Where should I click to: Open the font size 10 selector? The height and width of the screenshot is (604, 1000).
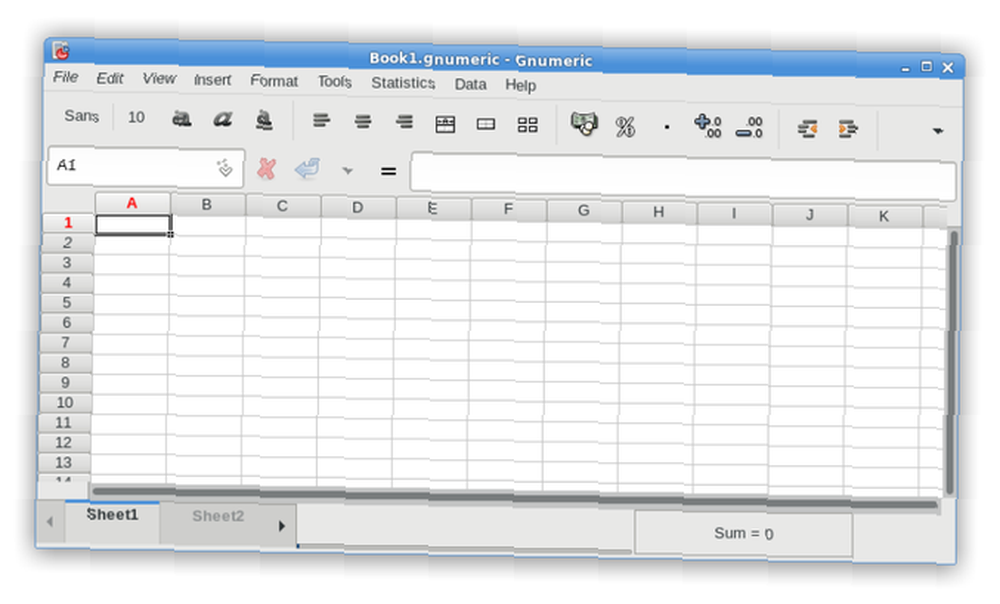(136, 117)
